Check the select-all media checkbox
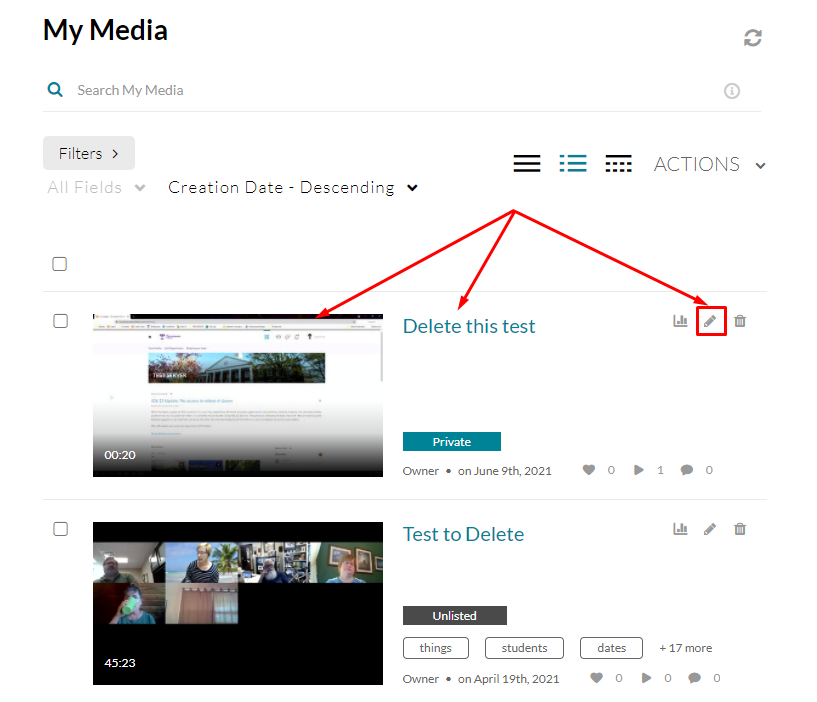This screenshot has height=702, width=817. click(60, 264)
